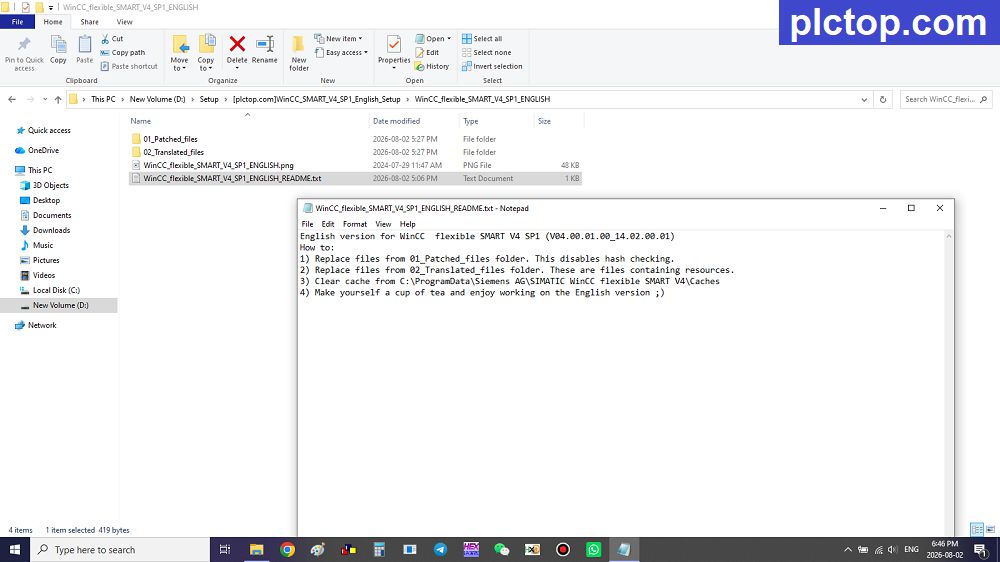The image size is (1000, 562).
Task: Open Notepad Format menu
Action: (355, 225)
